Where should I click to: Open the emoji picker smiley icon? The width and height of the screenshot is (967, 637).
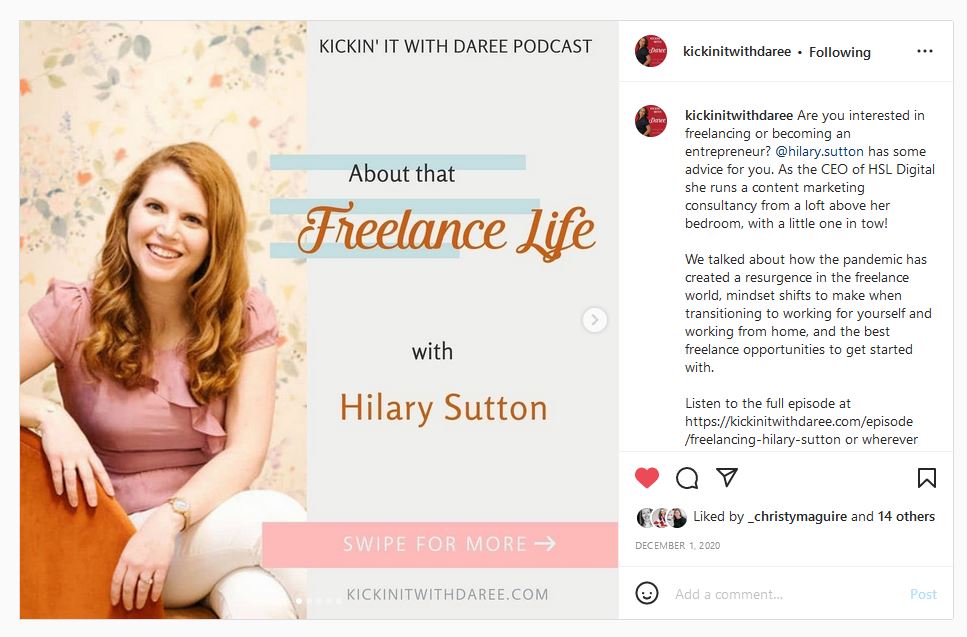point(647,593)
